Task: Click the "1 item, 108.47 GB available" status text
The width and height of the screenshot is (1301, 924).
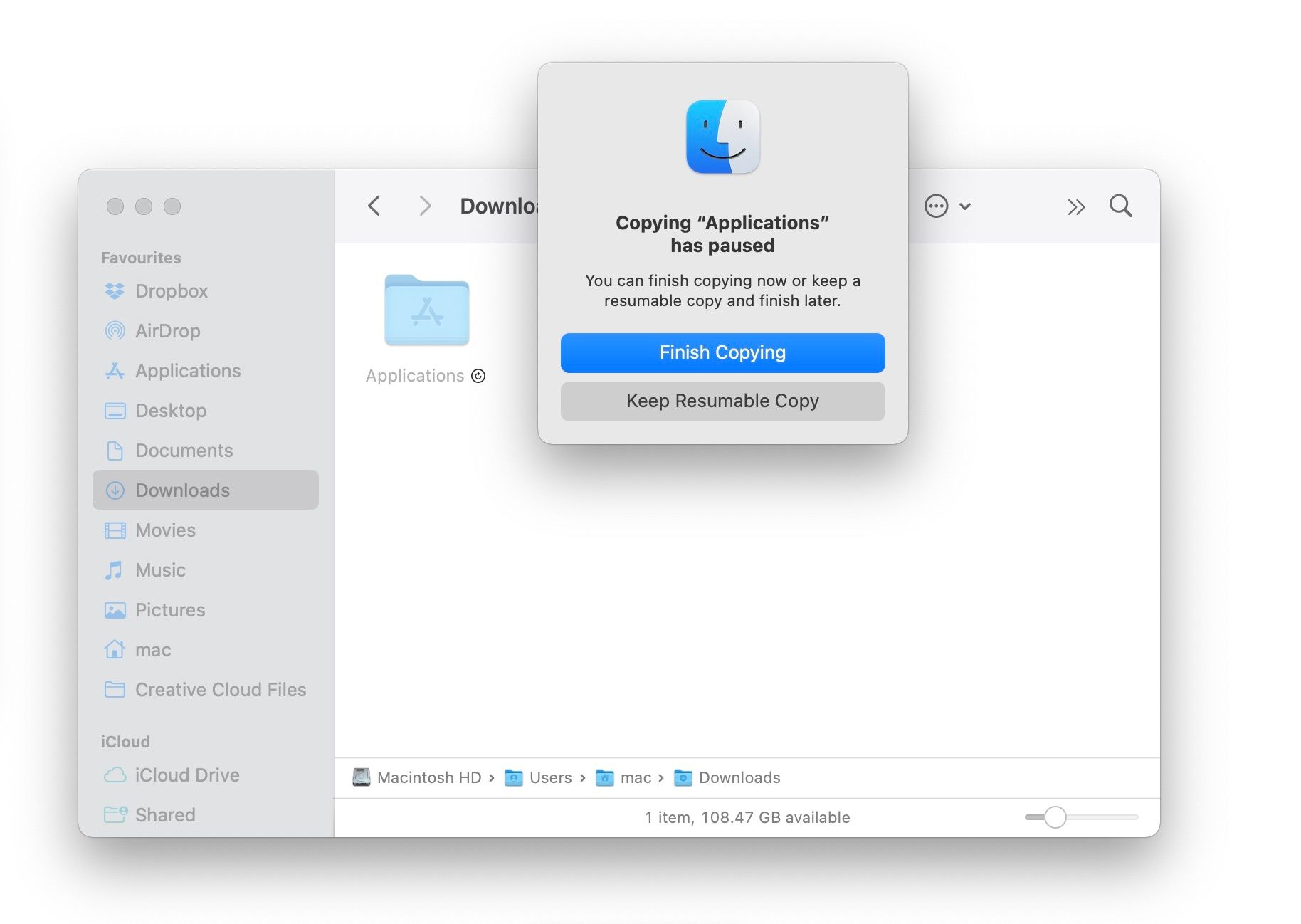Action: pos(747,817)
